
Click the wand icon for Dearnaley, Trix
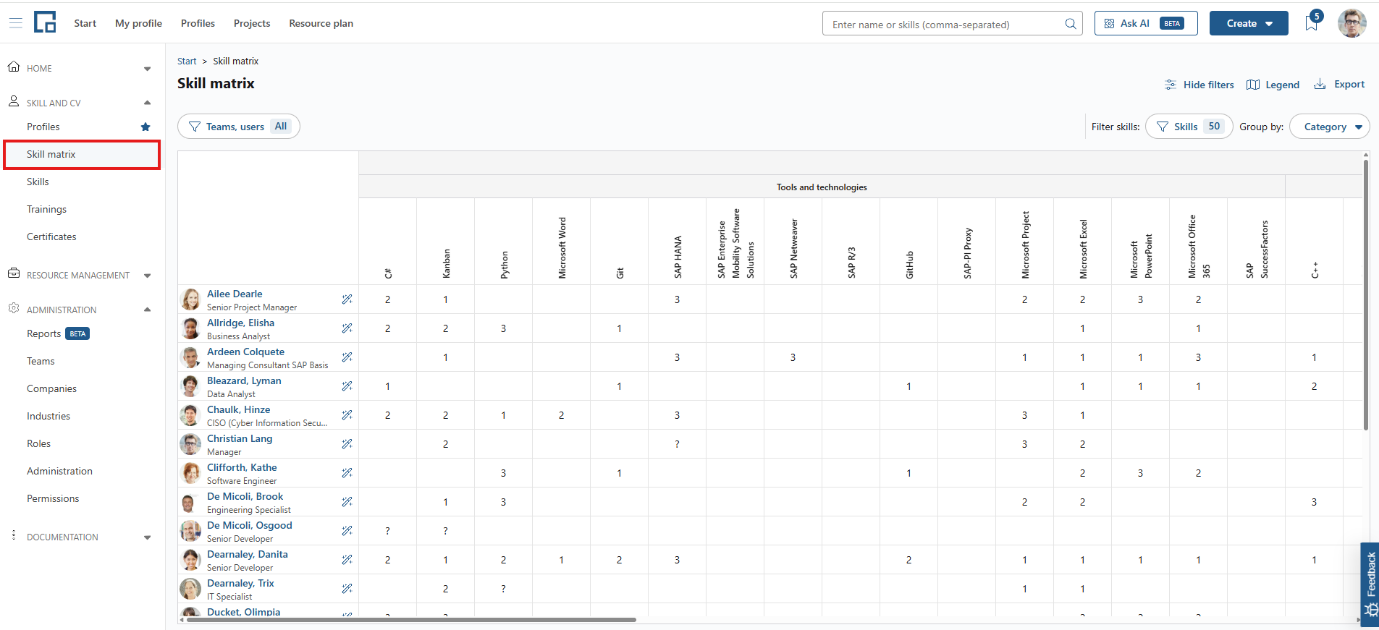[347, 589]
